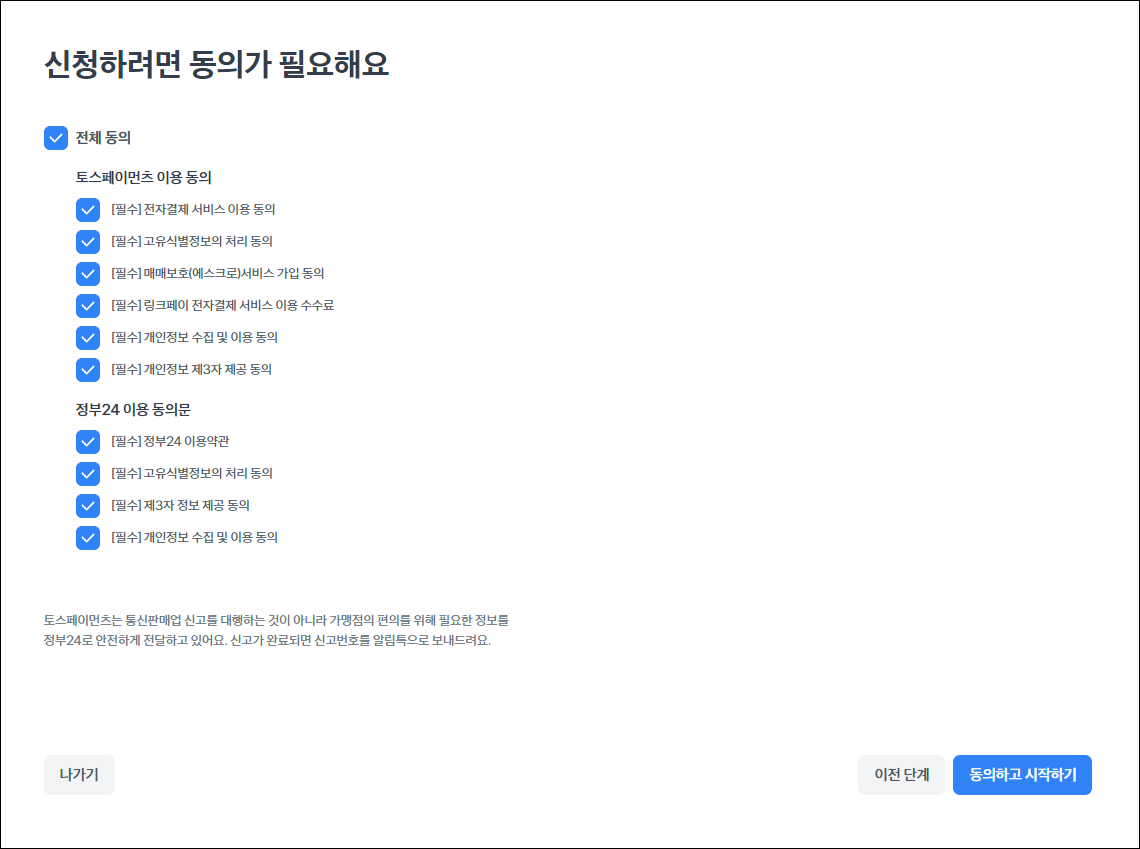Click the notice line starting 토스페이먼츠는 통신판매업 신고를
The image size is (1140, 849).
click(276, 621)
